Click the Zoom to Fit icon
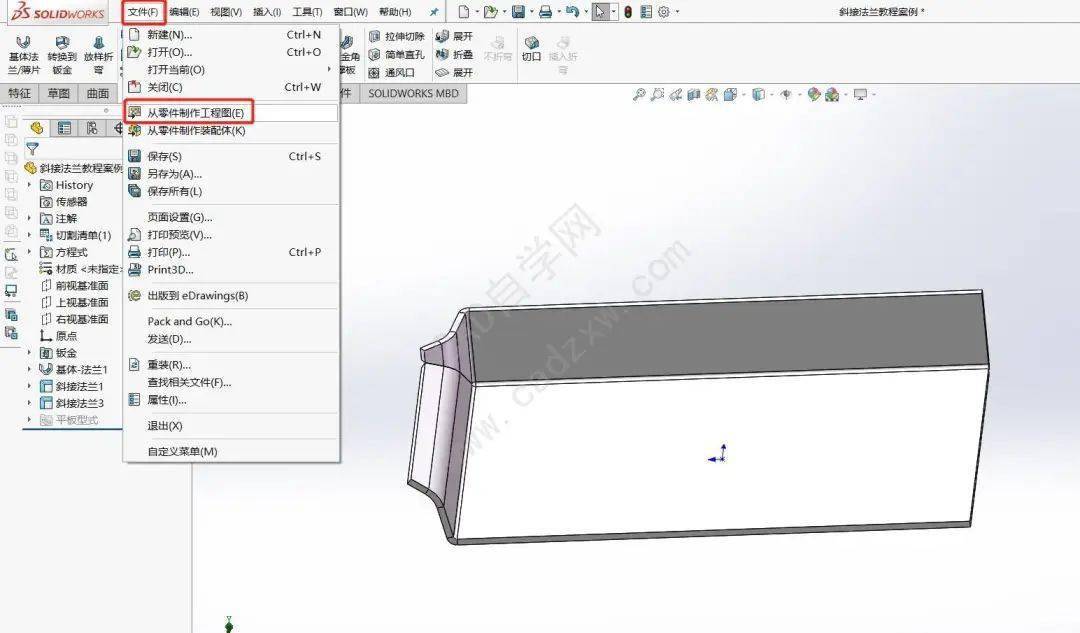The width and height of the screenshot is (1080, 633). (638, 93)
